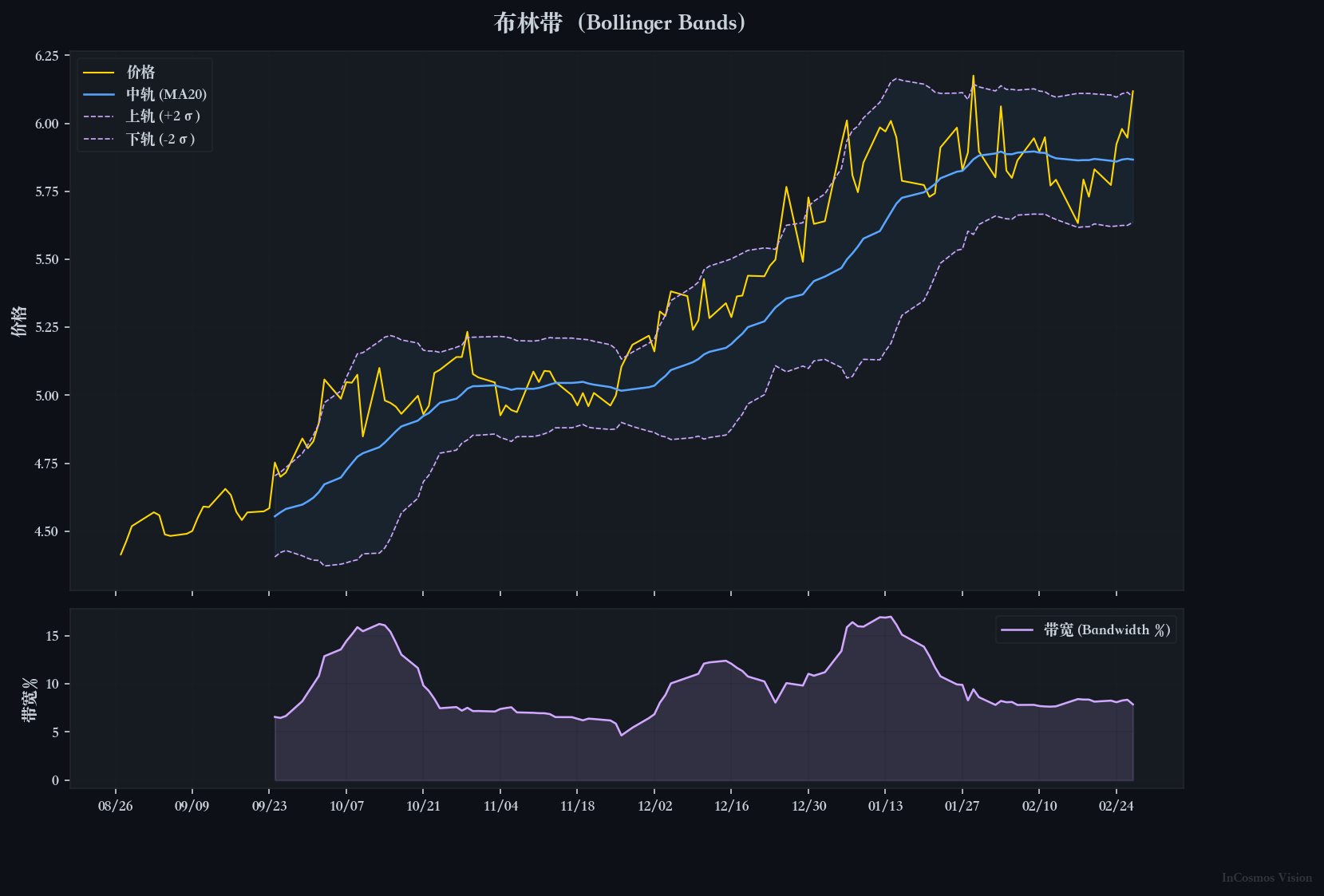
Task: Click the 02/24 date tick label
Action: coord(1116,806)
